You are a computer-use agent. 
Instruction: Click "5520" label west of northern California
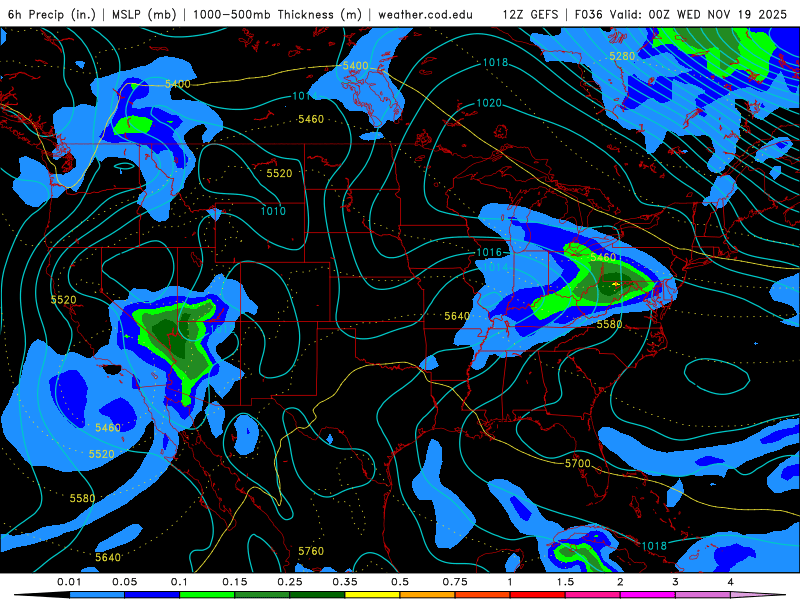tap(63, 300)
